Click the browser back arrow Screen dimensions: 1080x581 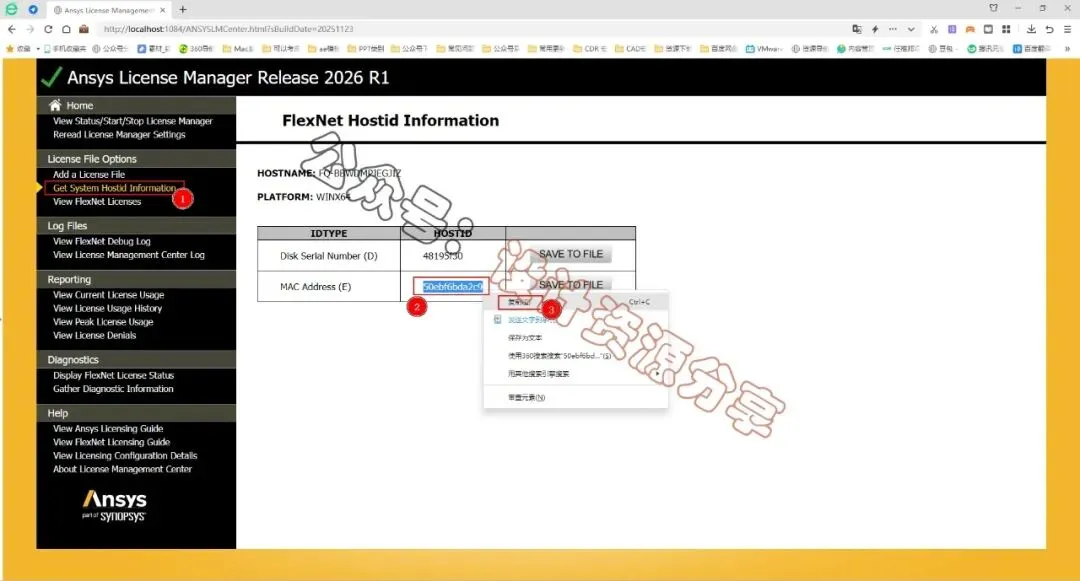[x=12, y=29]
